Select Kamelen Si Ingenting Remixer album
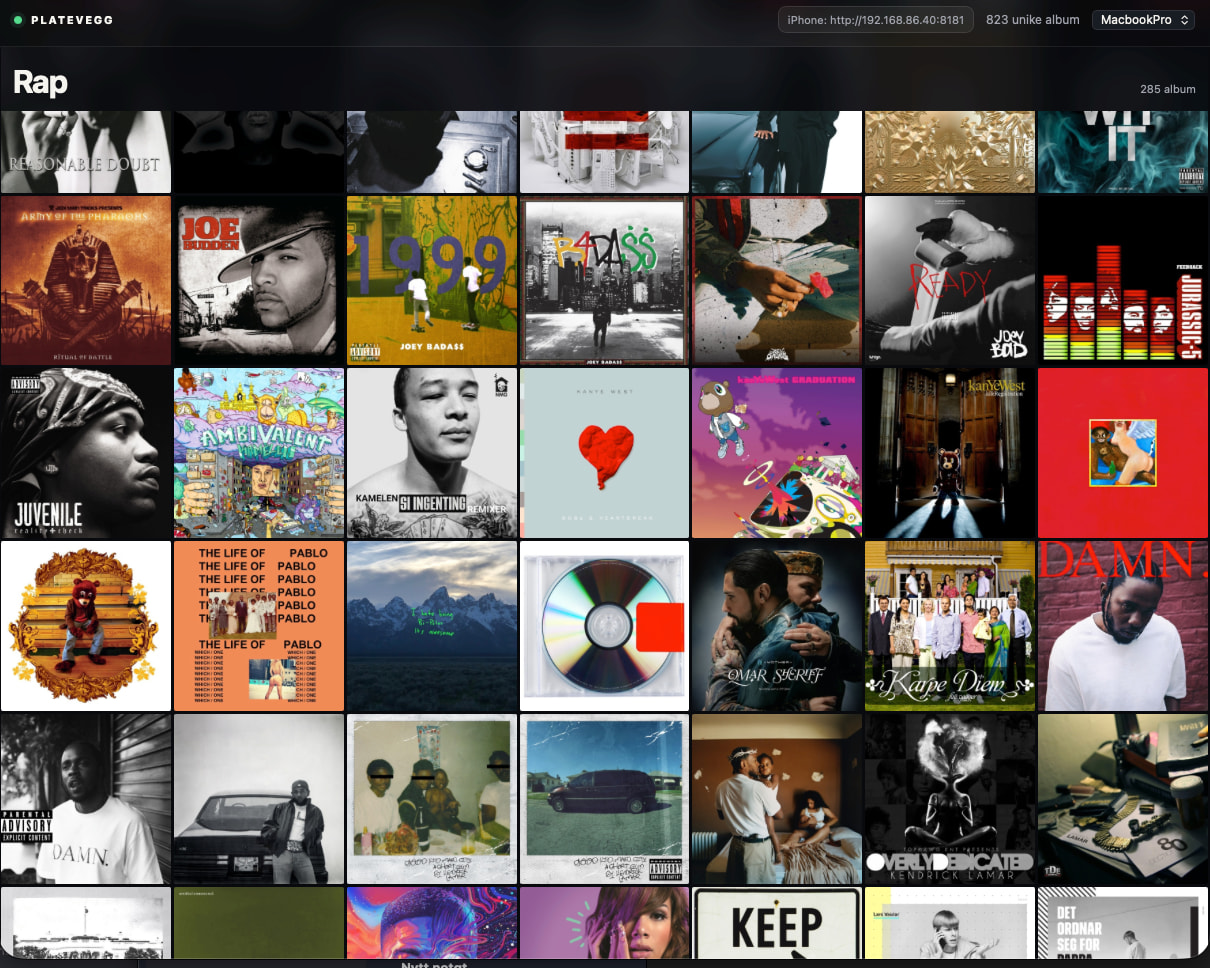 (432, 453)
